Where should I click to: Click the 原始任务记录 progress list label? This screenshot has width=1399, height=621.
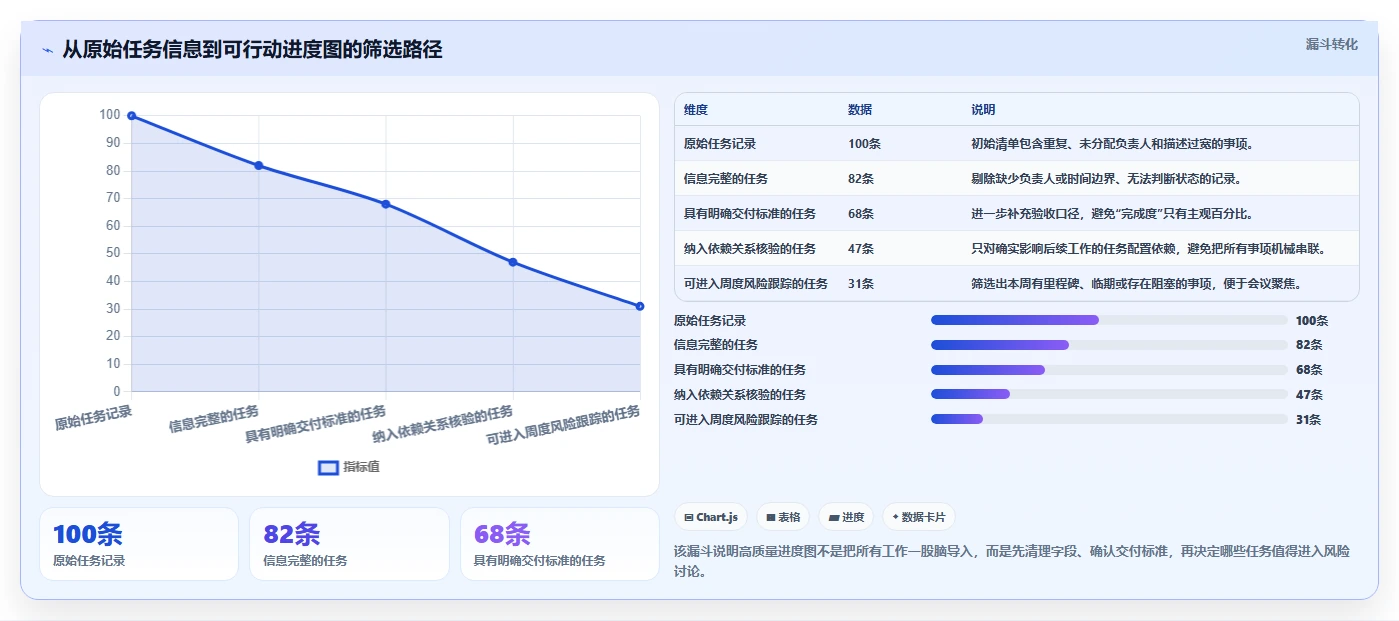pos(710,321)
